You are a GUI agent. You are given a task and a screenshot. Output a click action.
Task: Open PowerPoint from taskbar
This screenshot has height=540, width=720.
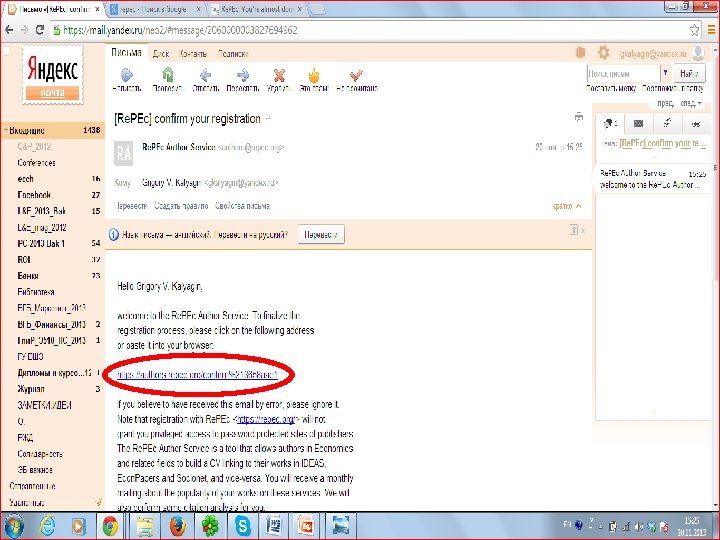[306, 526]
